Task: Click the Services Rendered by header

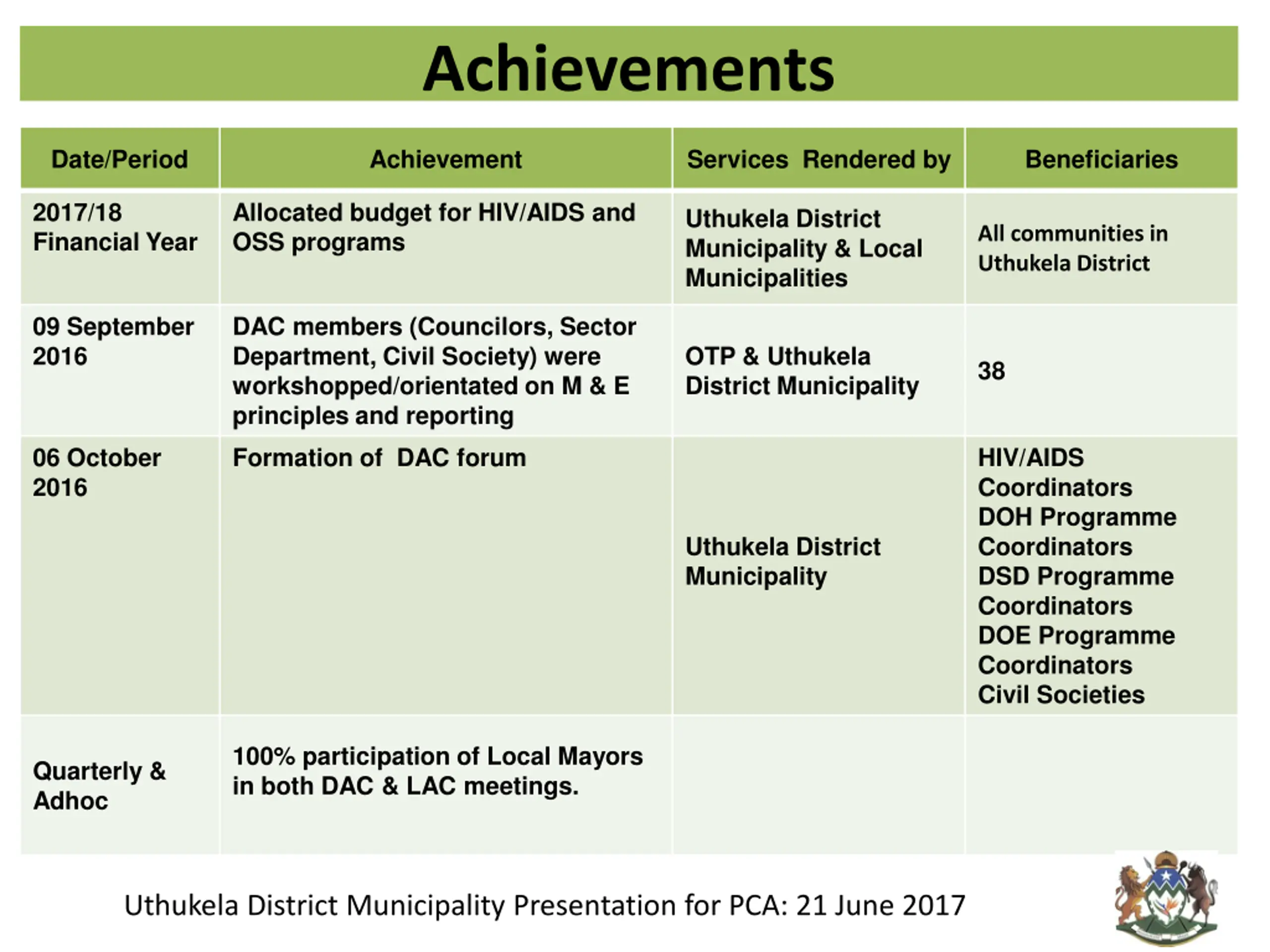Action: tap(818, 159)
